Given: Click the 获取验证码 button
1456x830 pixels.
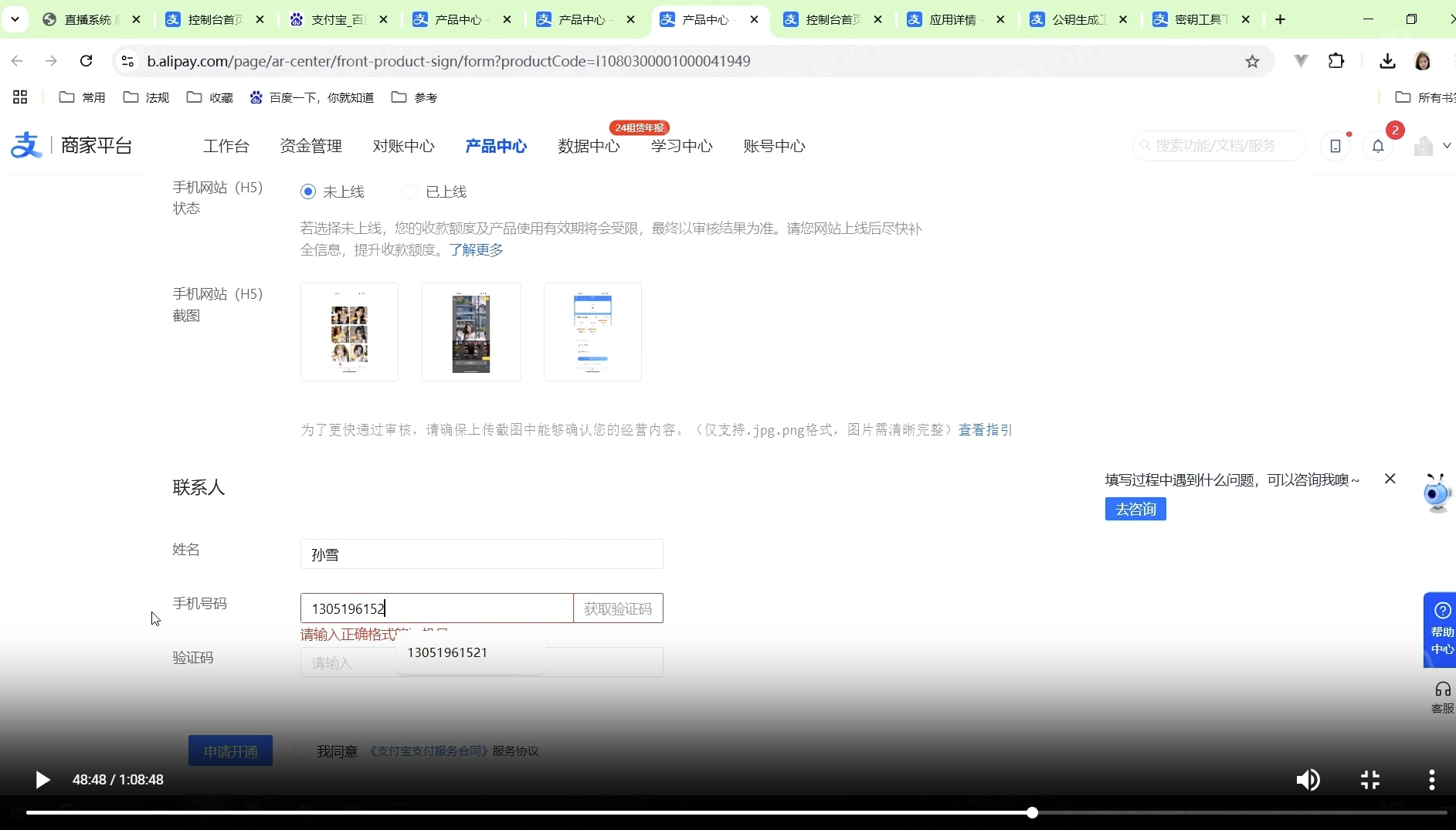Looking at the screenshot, I should point(618,608).
